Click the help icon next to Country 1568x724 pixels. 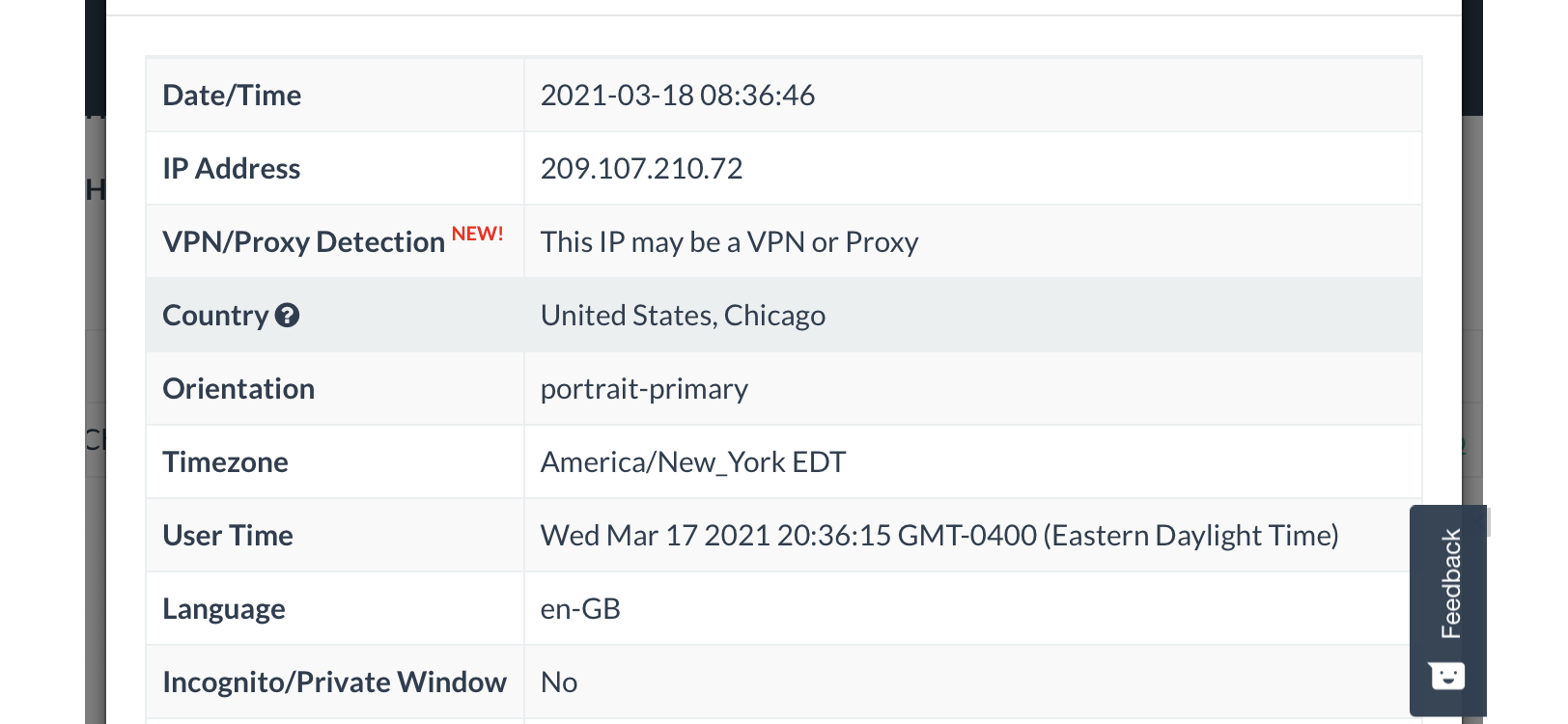(x=287, y=316)
